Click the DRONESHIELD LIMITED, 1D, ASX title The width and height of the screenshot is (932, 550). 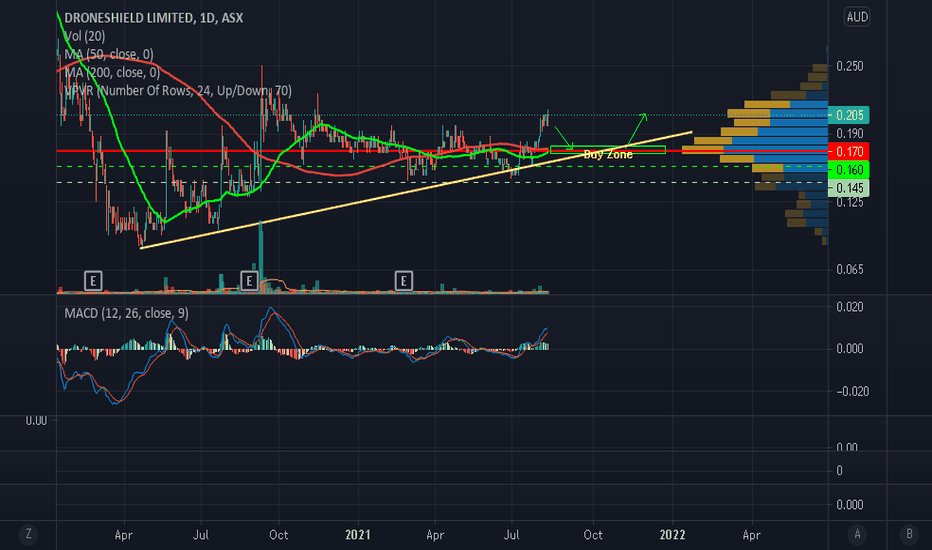[x=153, y=18]
